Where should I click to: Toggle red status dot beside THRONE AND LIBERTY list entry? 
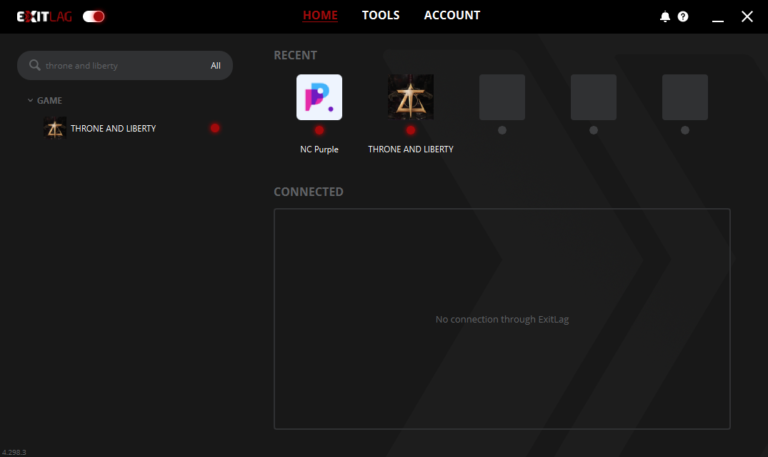215,128
